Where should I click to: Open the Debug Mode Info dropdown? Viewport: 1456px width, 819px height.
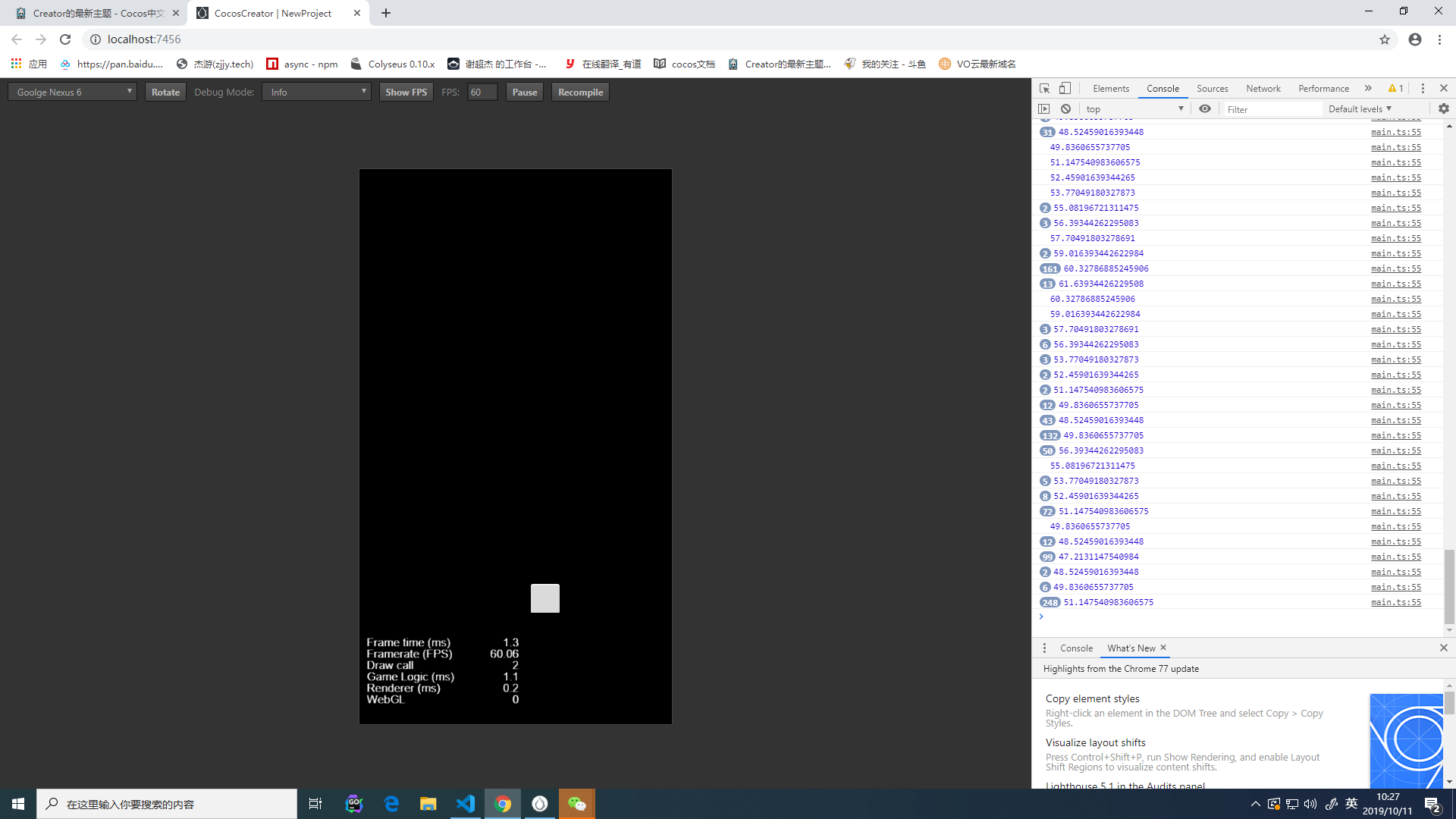click(x=316, y=92)
